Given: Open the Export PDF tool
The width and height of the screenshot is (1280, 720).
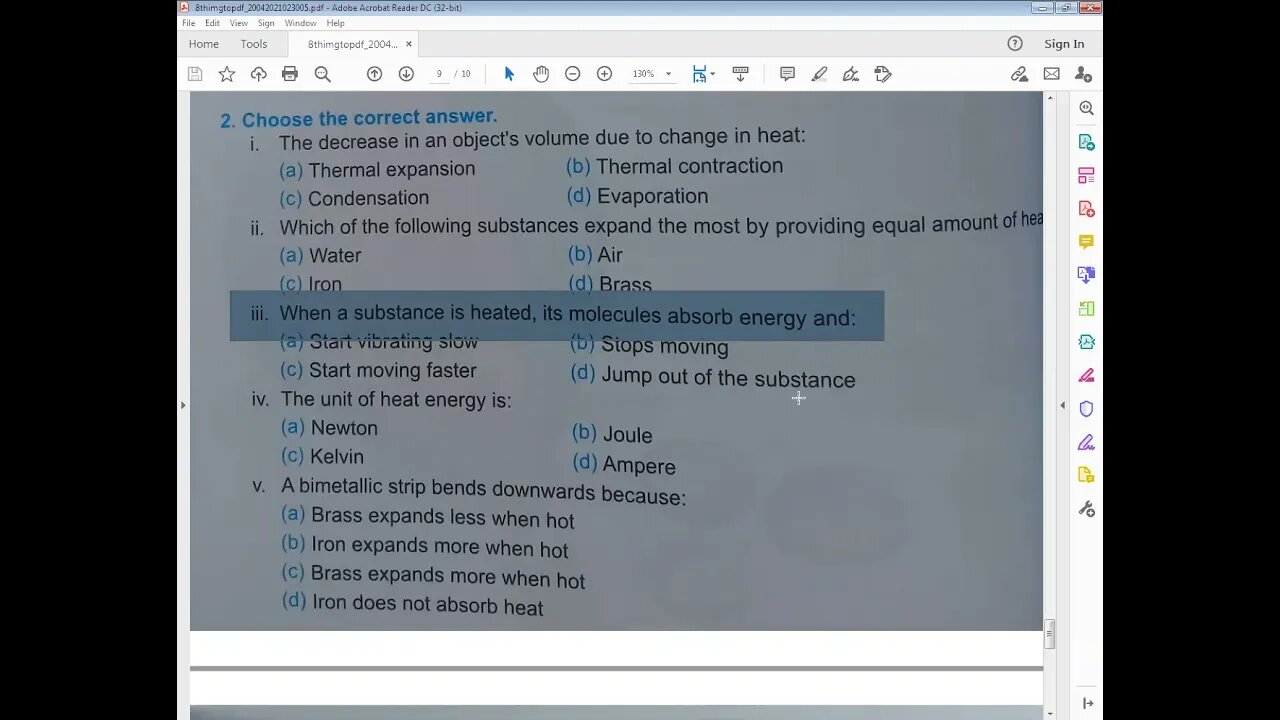Looking at the screenshot, I should click(1086, 142).
